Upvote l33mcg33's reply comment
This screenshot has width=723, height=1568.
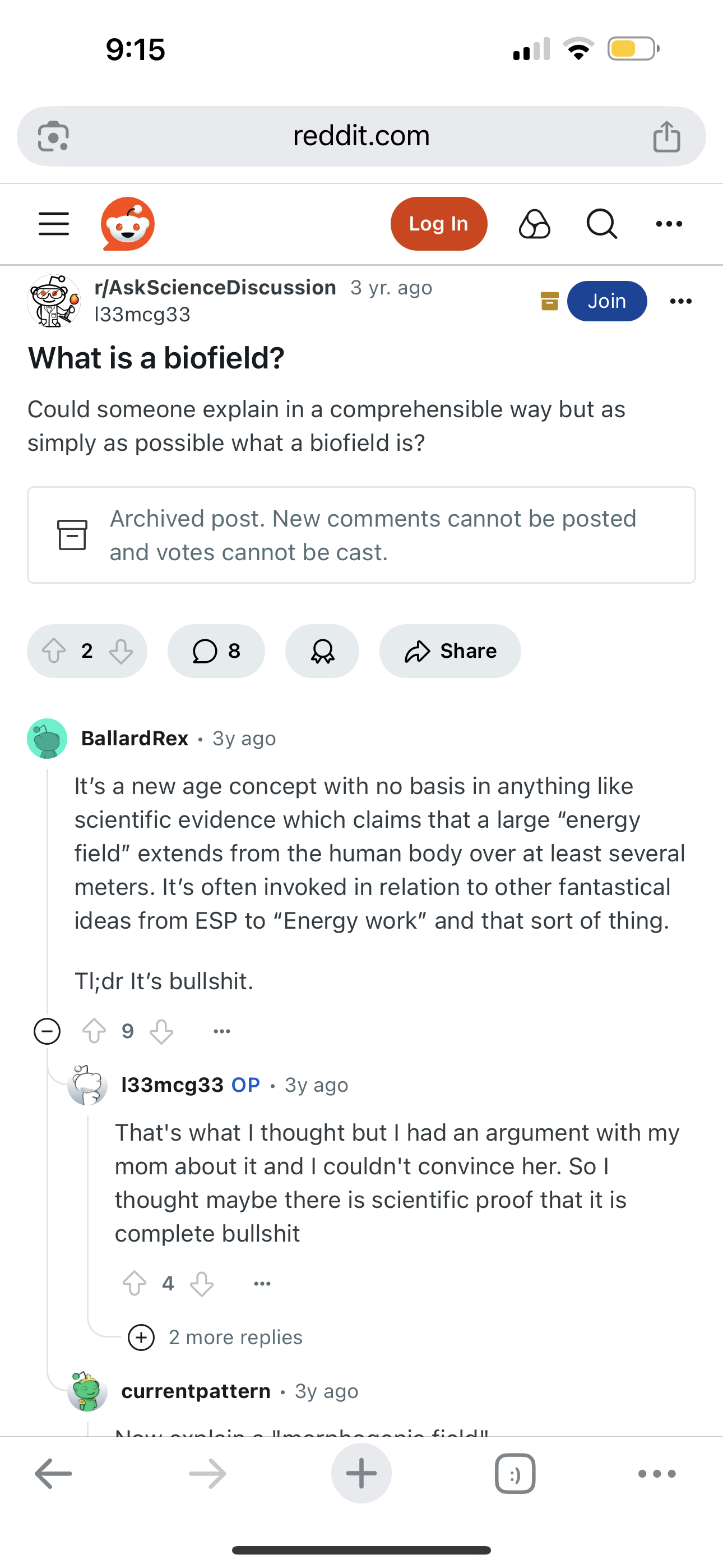[135, 1284]
